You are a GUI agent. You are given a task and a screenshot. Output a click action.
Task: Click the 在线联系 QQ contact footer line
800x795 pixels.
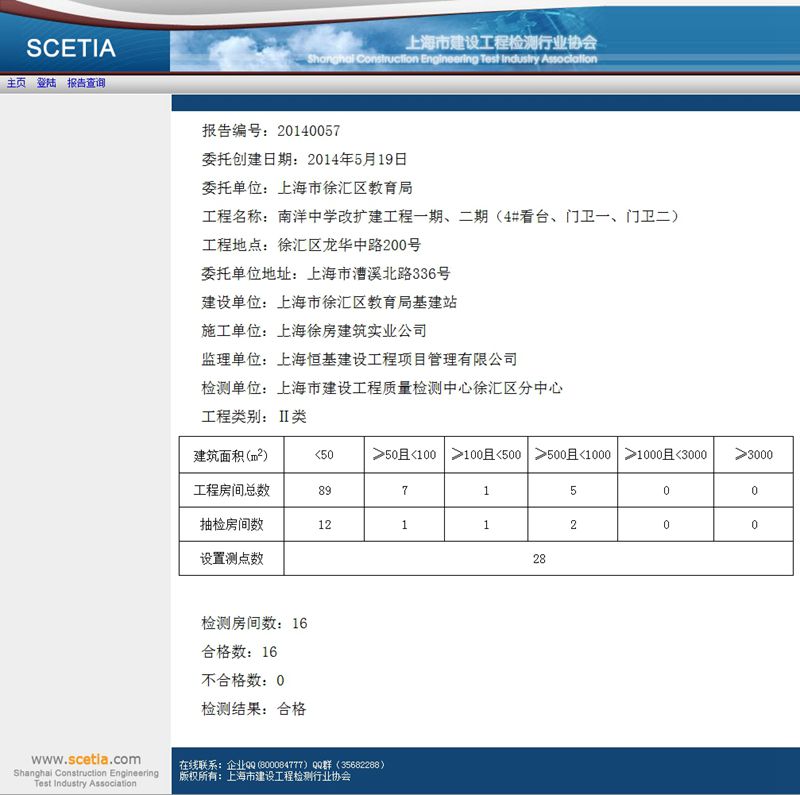pos(282,765)
